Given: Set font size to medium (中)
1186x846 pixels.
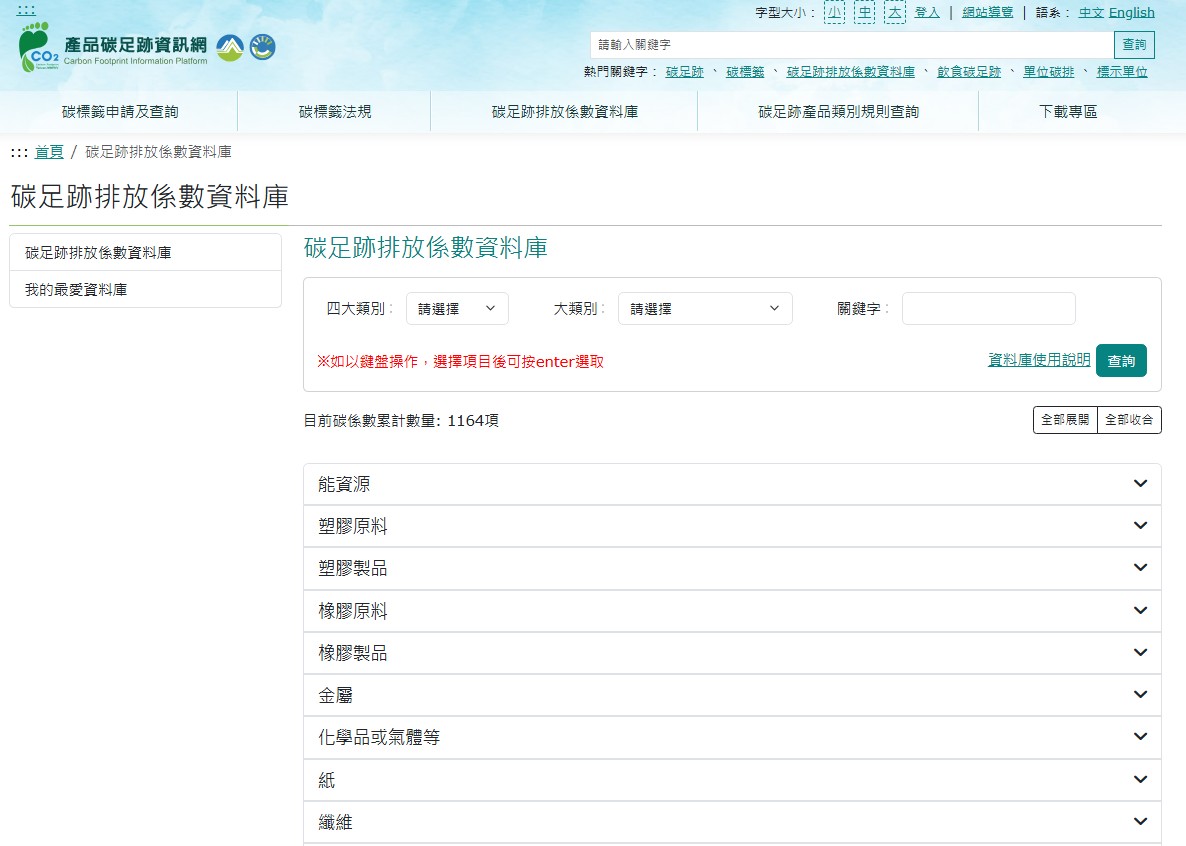Looking at the screenshot, I should 865,12.
